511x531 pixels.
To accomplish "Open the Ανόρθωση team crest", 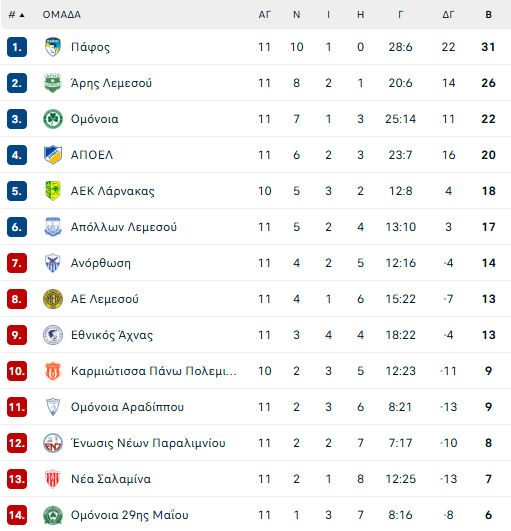I will (x=53, y=263).
